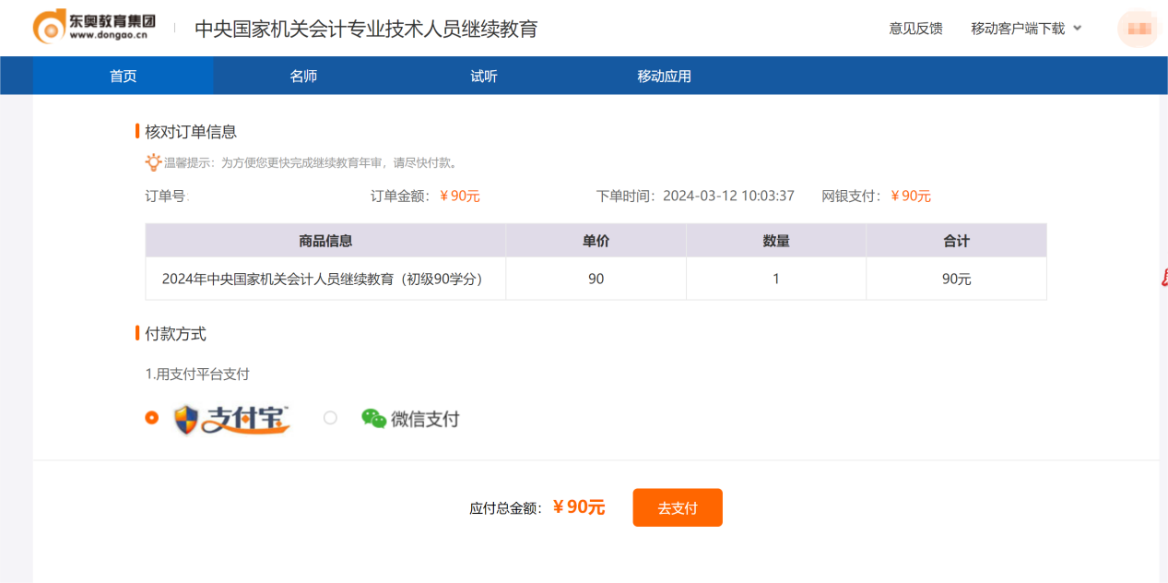Expand the 移动客户端下载 dropdown
1168x583 pixels.
(x=1017, y=28)
